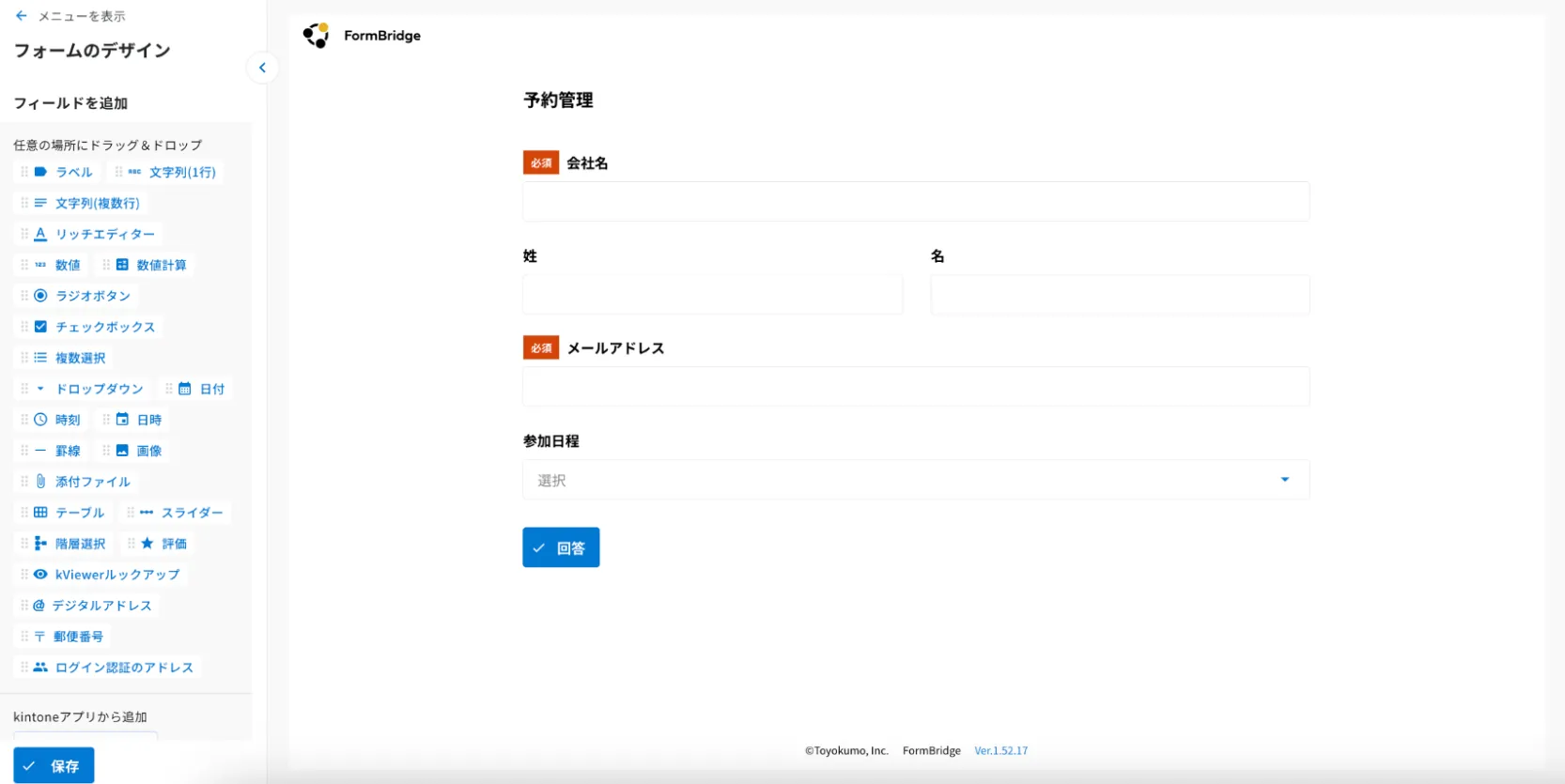This screenshot has height=784, width=1565.
Task: Choose the 複数選択 field
Action: pos(63,358)
